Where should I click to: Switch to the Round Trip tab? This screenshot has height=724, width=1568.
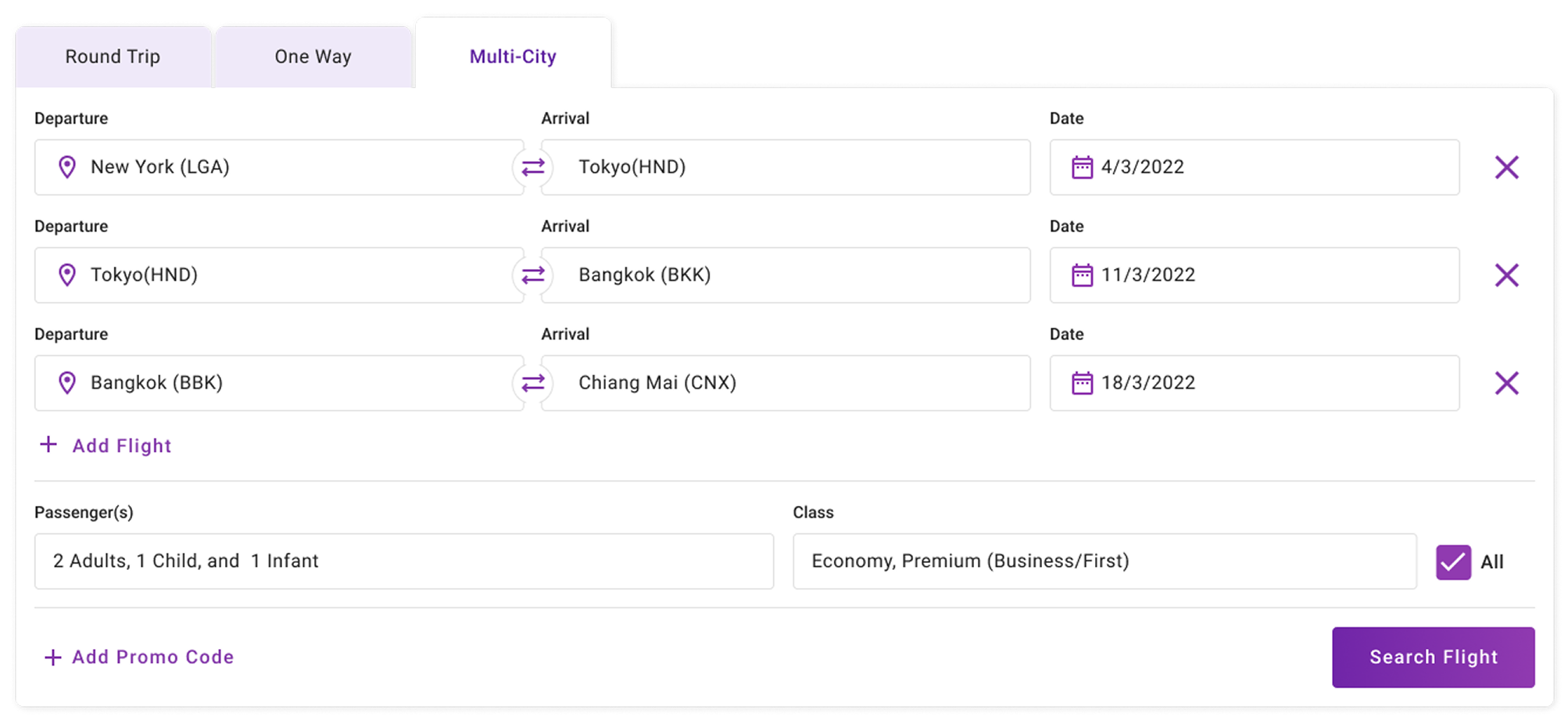(113, 57)
